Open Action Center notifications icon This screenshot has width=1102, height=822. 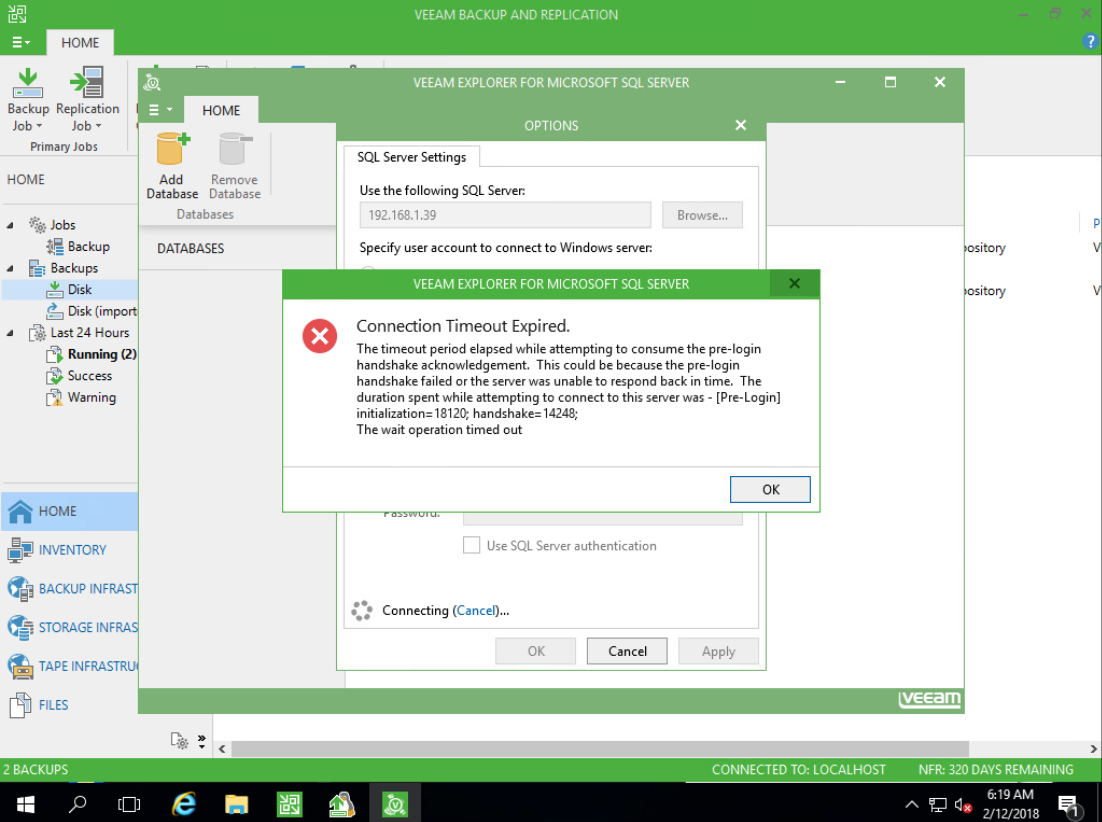pyautogui.click(x=1068, y=805)
